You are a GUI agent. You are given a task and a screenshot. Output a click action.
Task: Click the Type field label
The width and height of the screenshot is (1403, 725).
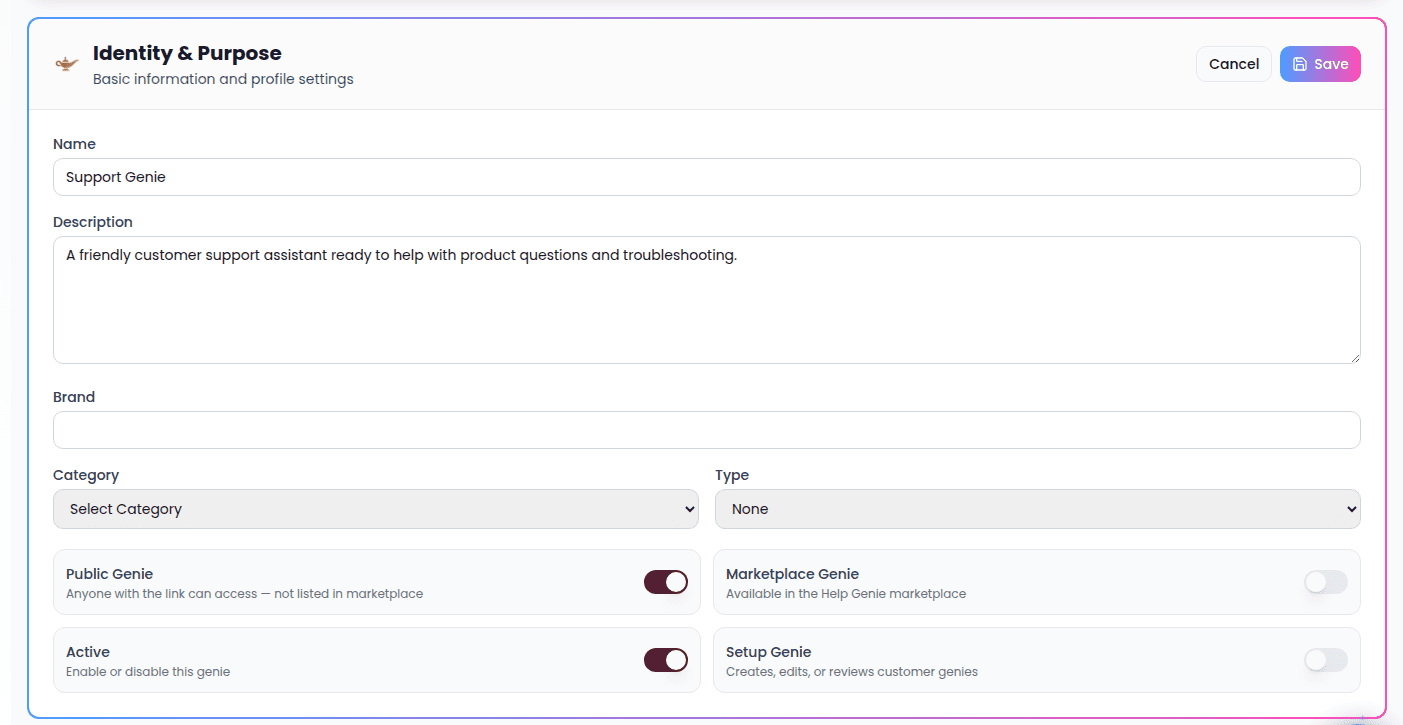[x=732, y=475]
